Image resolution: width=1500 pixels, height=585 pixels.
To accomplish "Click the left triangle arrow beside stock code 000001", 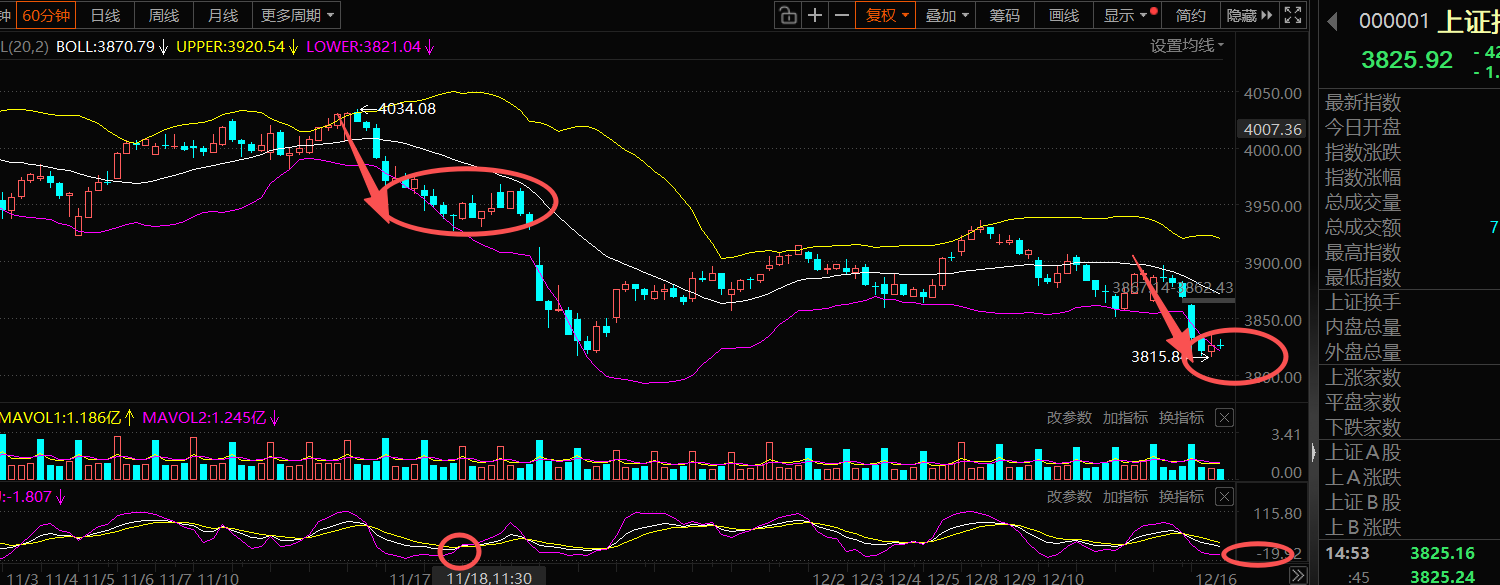I will click(1331, 19).
